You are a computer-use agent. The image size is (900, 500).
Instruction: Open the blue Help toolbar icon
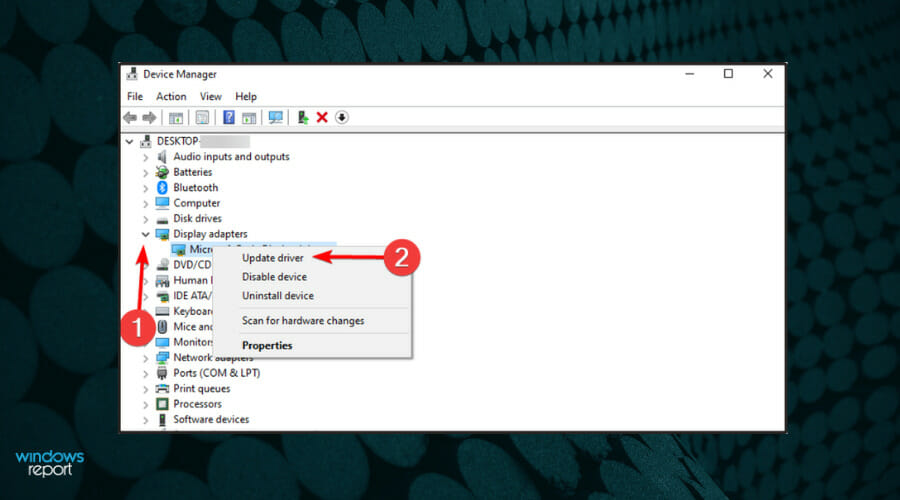point(228,118)
